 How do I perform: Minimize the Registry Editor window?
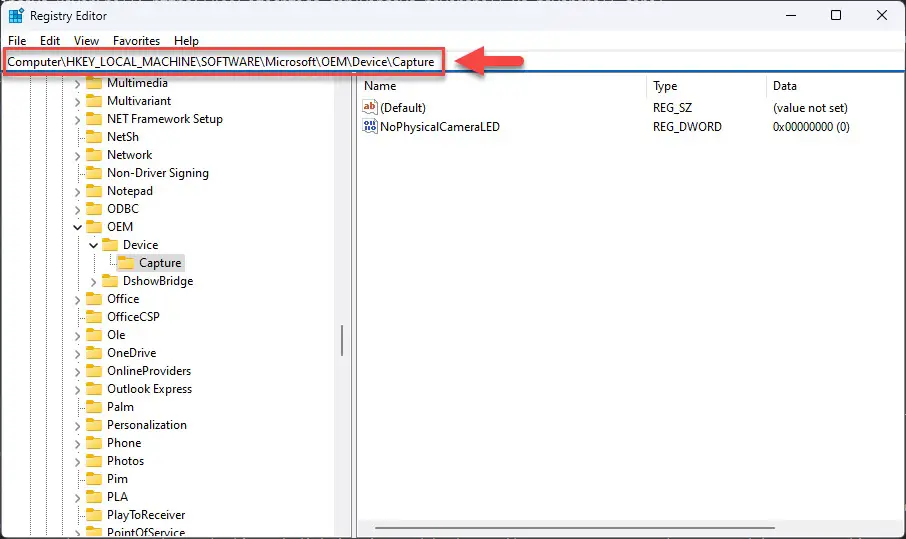[x=791, y=15]
